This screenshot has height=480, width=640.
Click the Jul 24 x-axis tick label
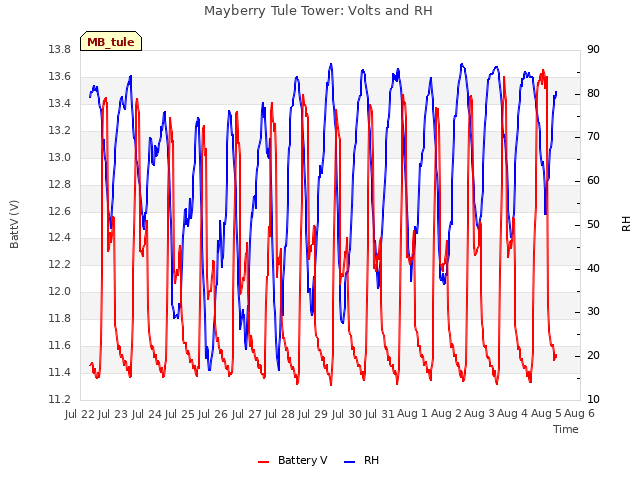(147, 414)
